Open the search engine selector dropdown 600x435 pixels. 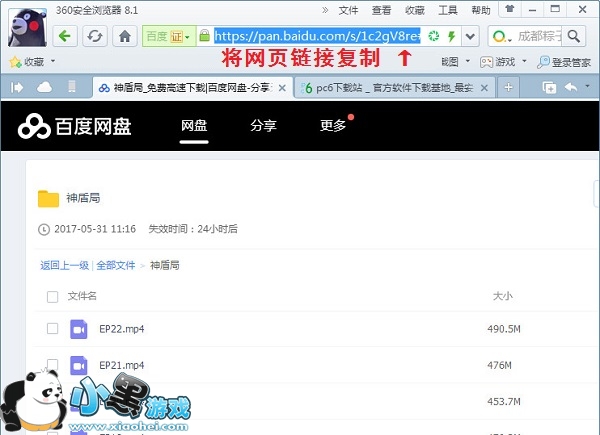[502, 37]
